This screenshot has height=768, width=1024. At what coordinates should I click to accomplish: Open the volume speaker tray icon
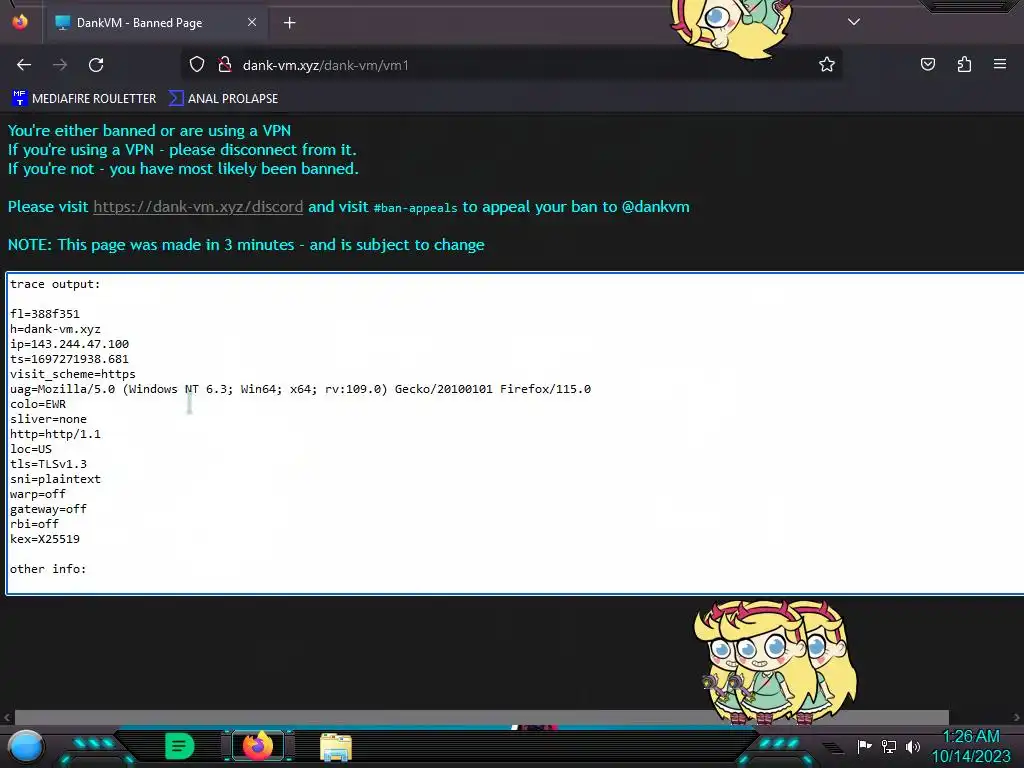point(912,746)
